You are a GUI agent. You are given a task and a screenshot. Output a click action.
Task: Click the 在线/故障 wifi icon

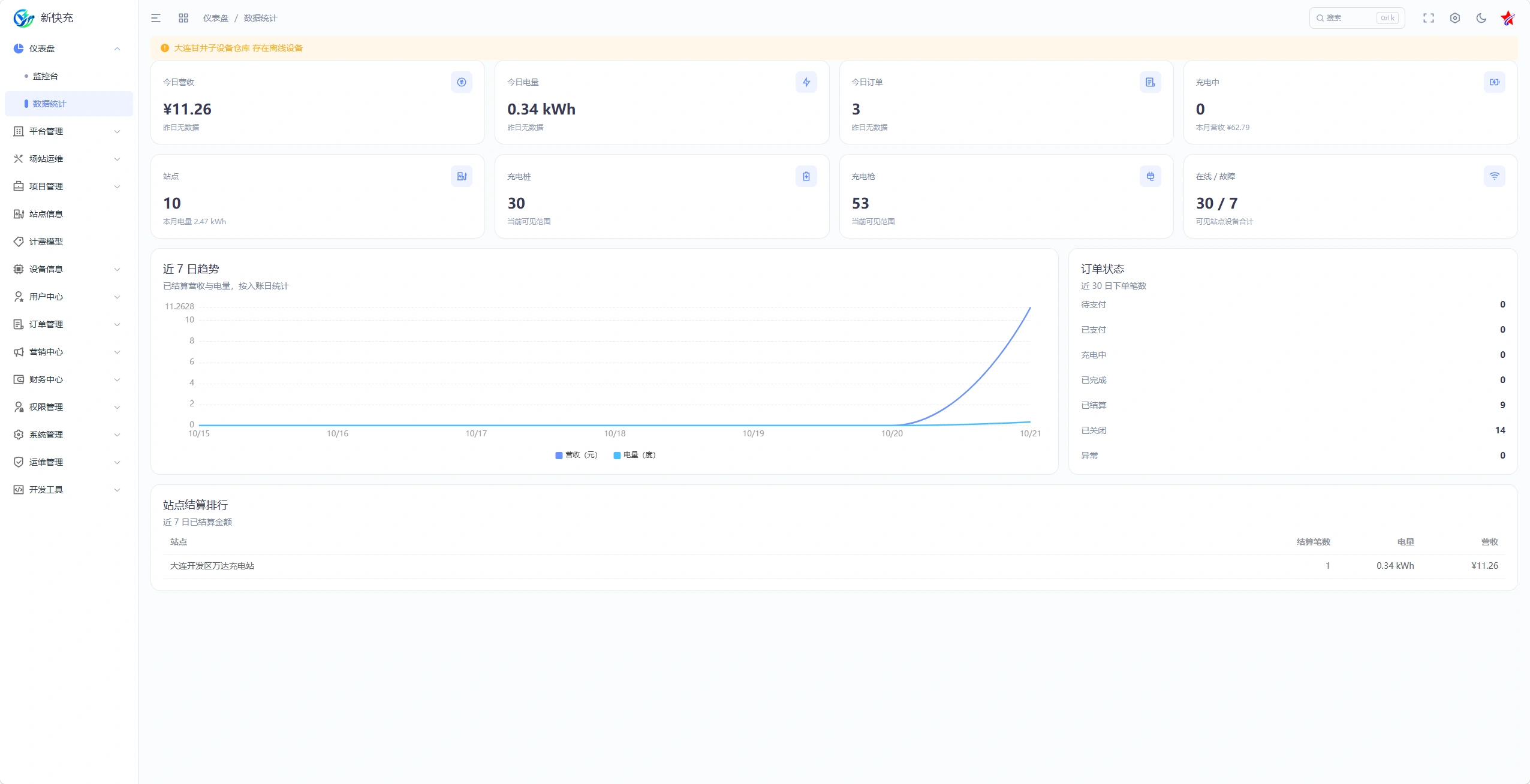(x=1495, y=176)
